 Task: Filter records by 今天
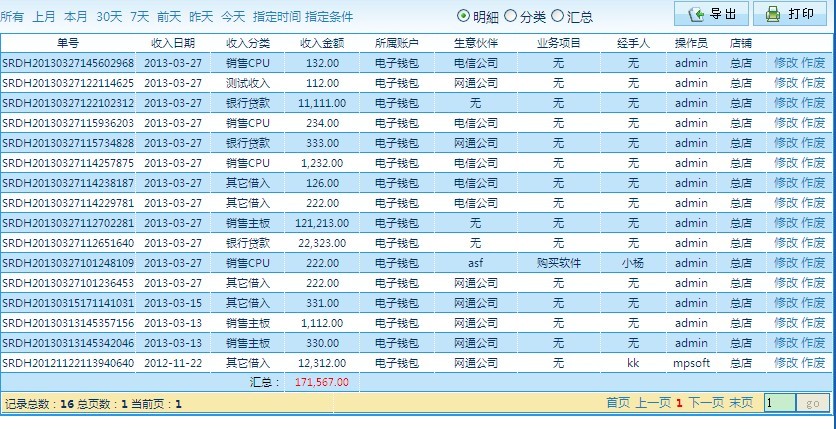(x=232, y=16)
